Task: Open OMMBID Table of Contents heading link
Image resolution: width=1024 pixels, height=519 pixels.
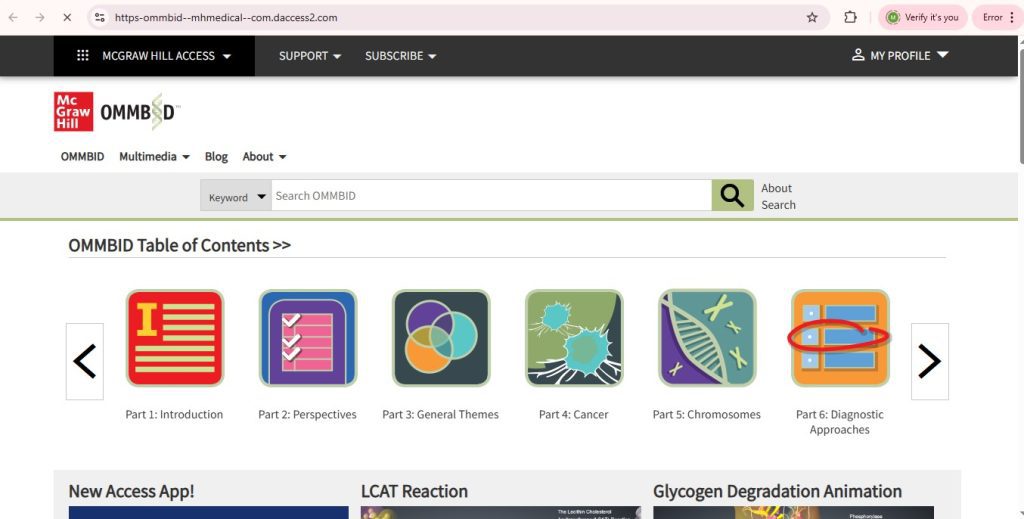Action: 180,245
